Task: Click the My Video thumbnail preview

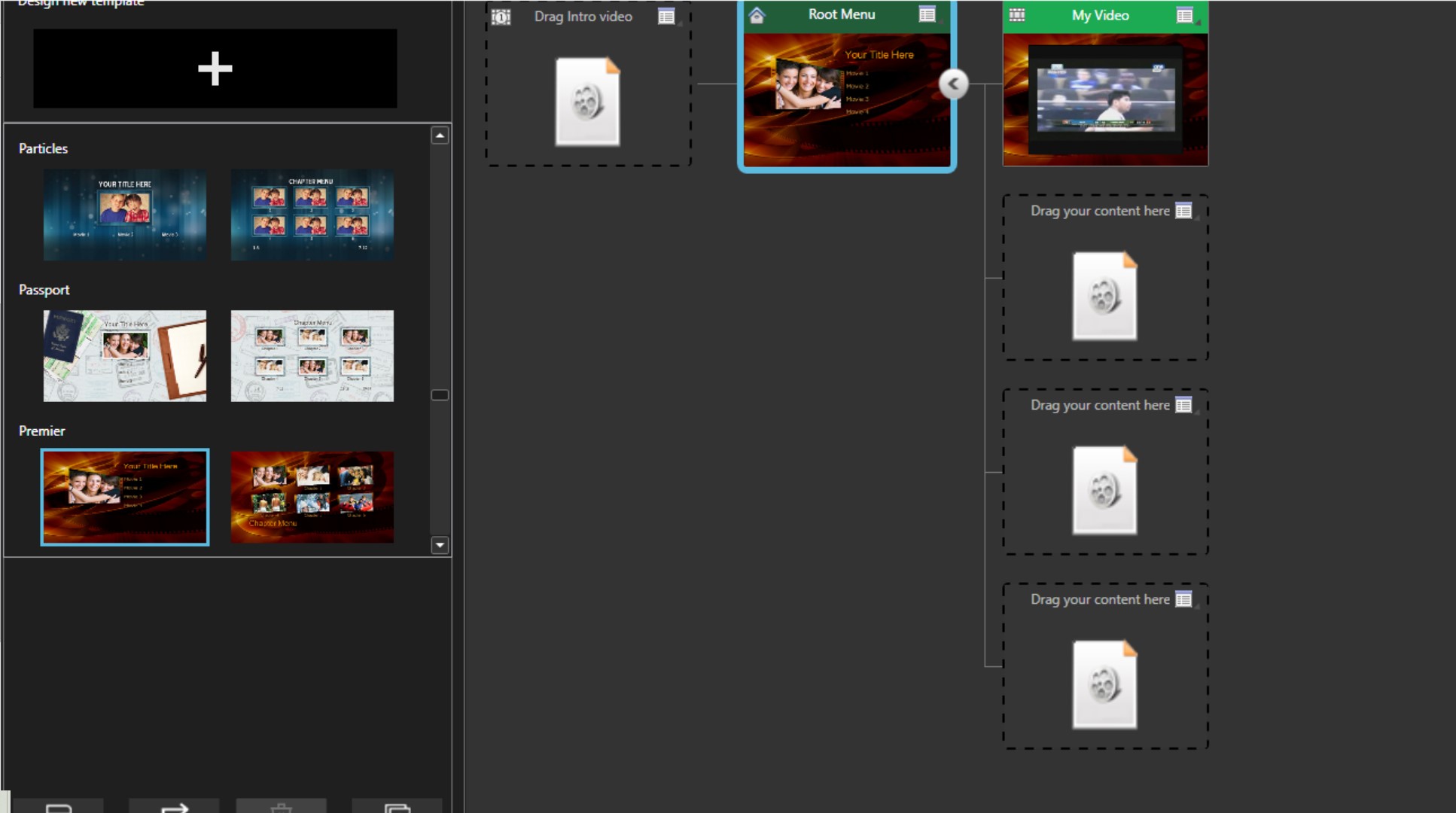Action: pos(1105,99)
